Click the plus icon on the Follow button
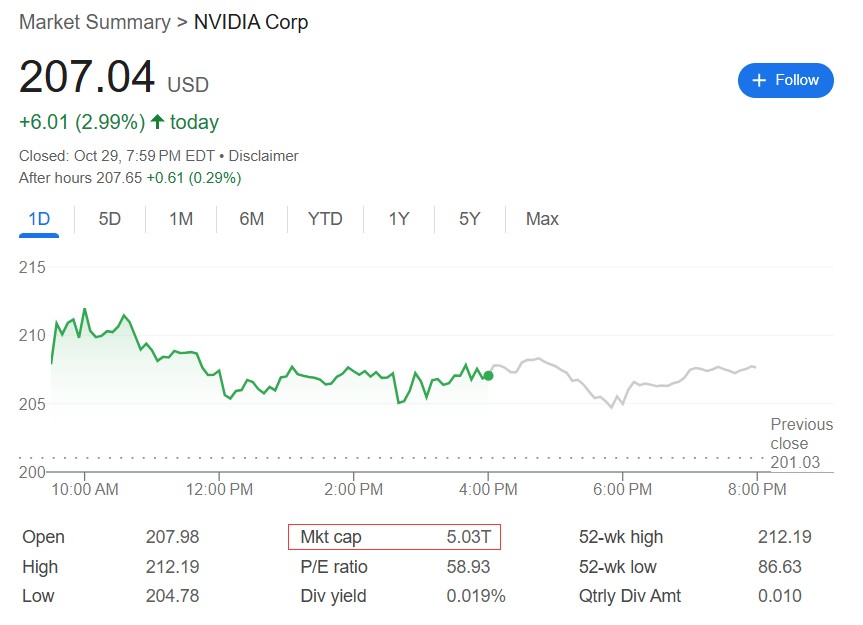 coord(760,80)
